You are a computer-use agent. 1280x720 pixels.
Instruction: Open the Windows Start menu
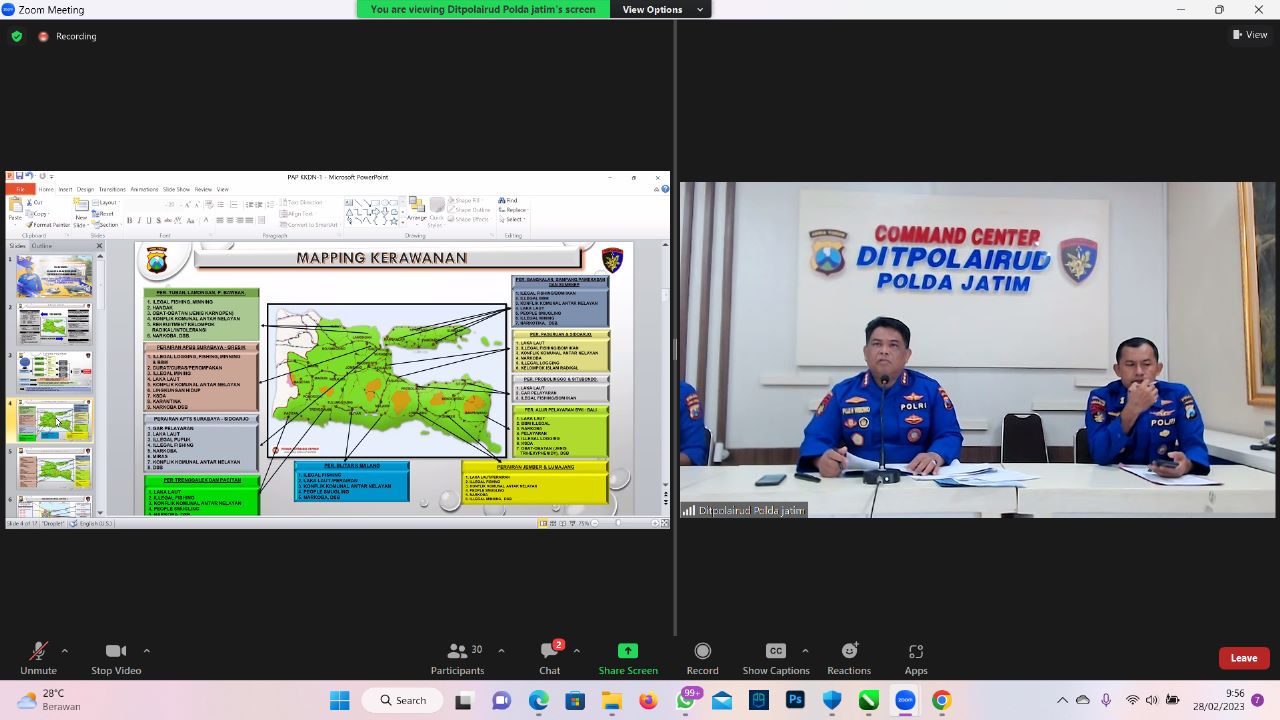(340, 700)
